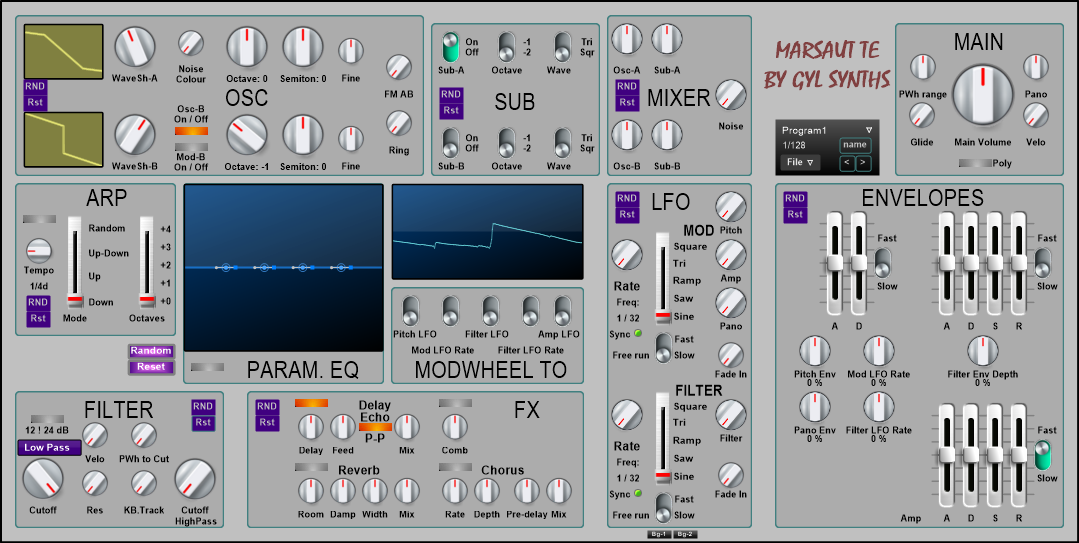
Task: Click the WaveSh-A waveform display
Action: point(63,51)
